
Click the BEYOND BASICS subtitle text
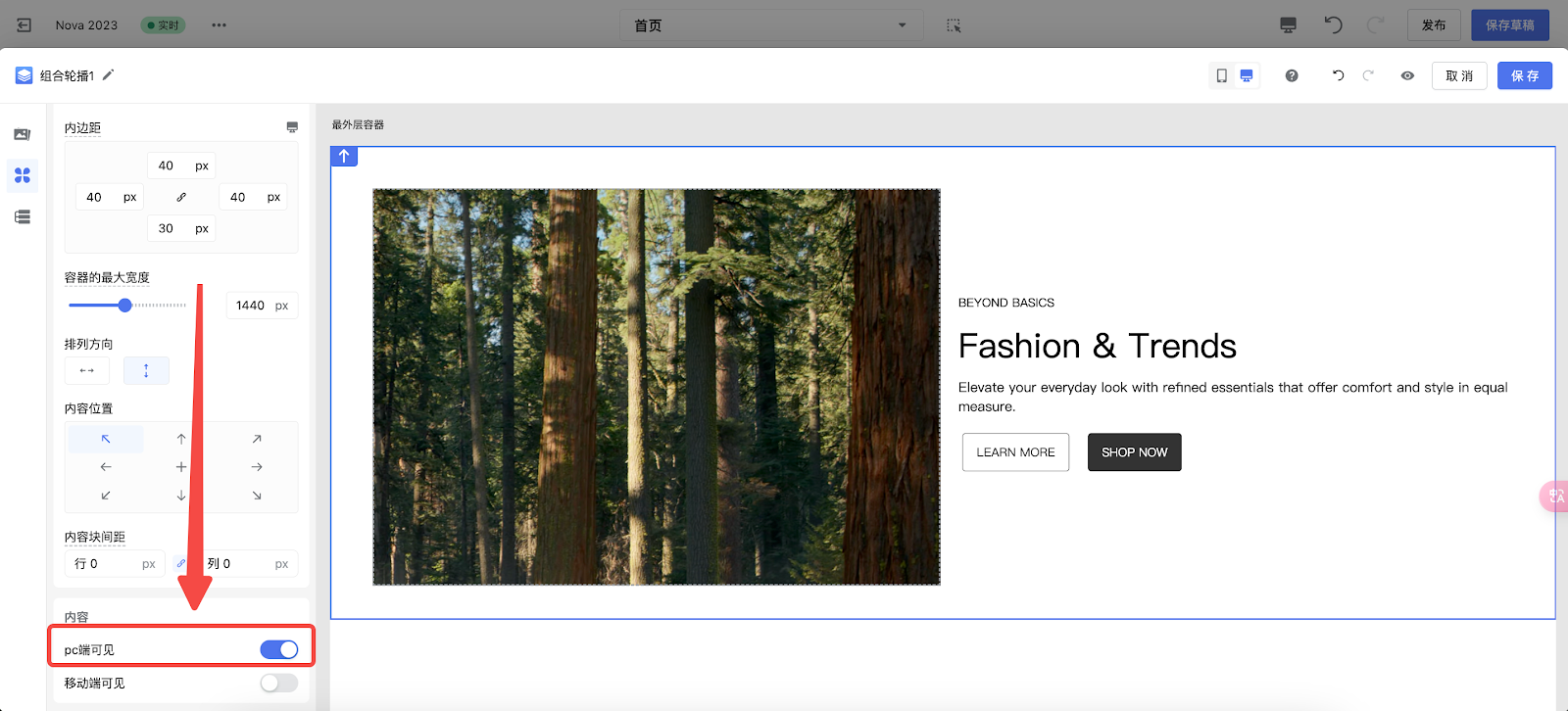point(1006,303)
